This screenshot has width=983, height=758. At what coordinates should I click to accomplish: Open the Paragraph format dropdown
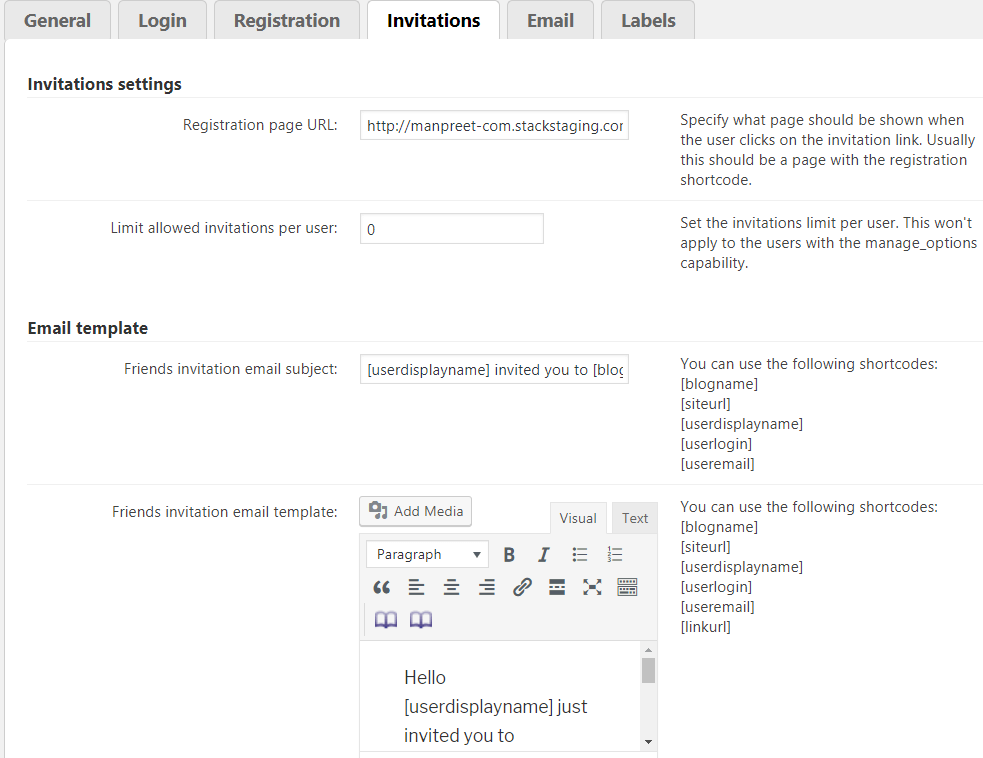427,554
